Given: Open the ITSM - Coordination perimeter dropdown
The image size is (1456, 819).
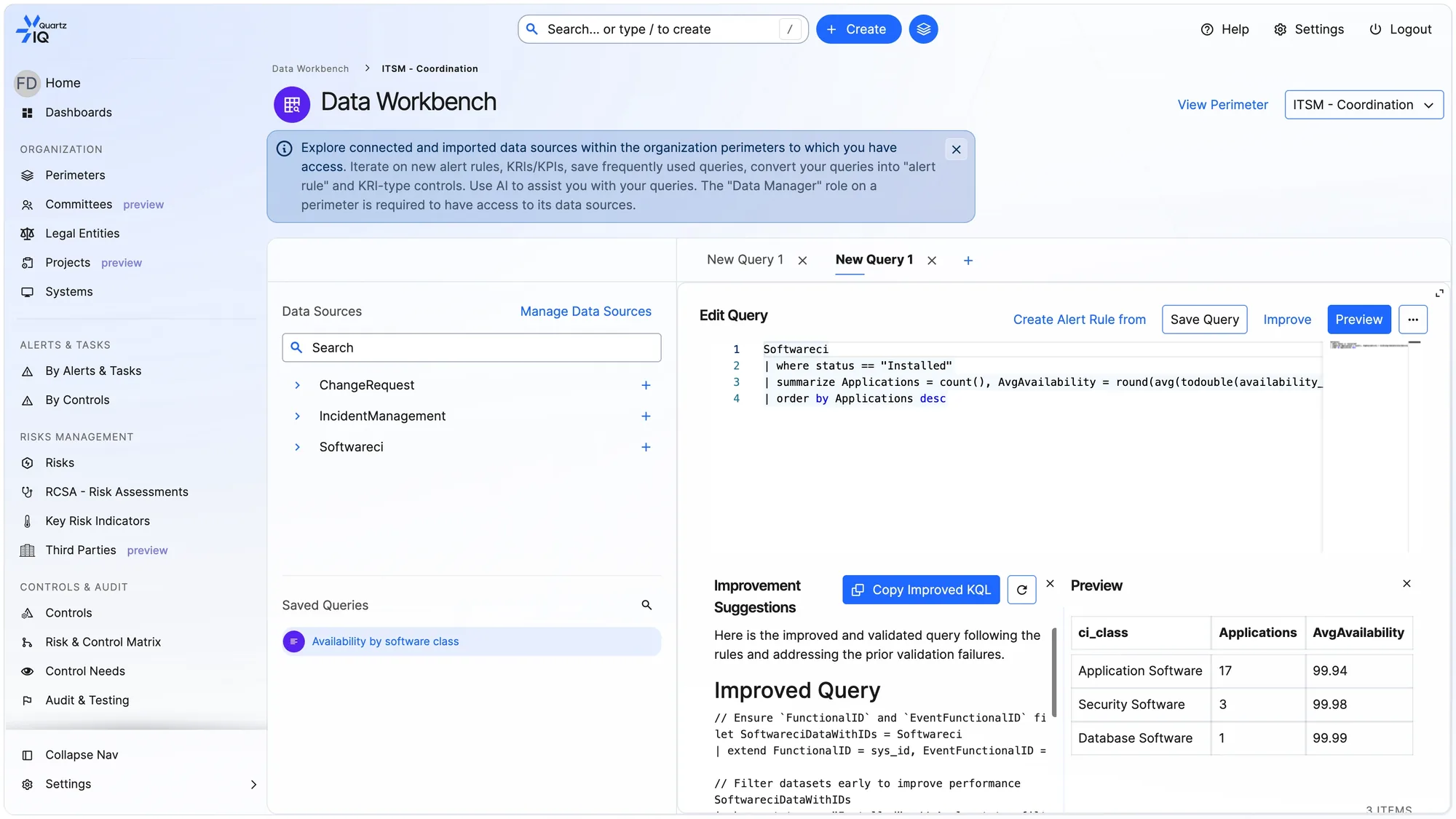Looking at the screenshot, I should [x=1364, y=105].
